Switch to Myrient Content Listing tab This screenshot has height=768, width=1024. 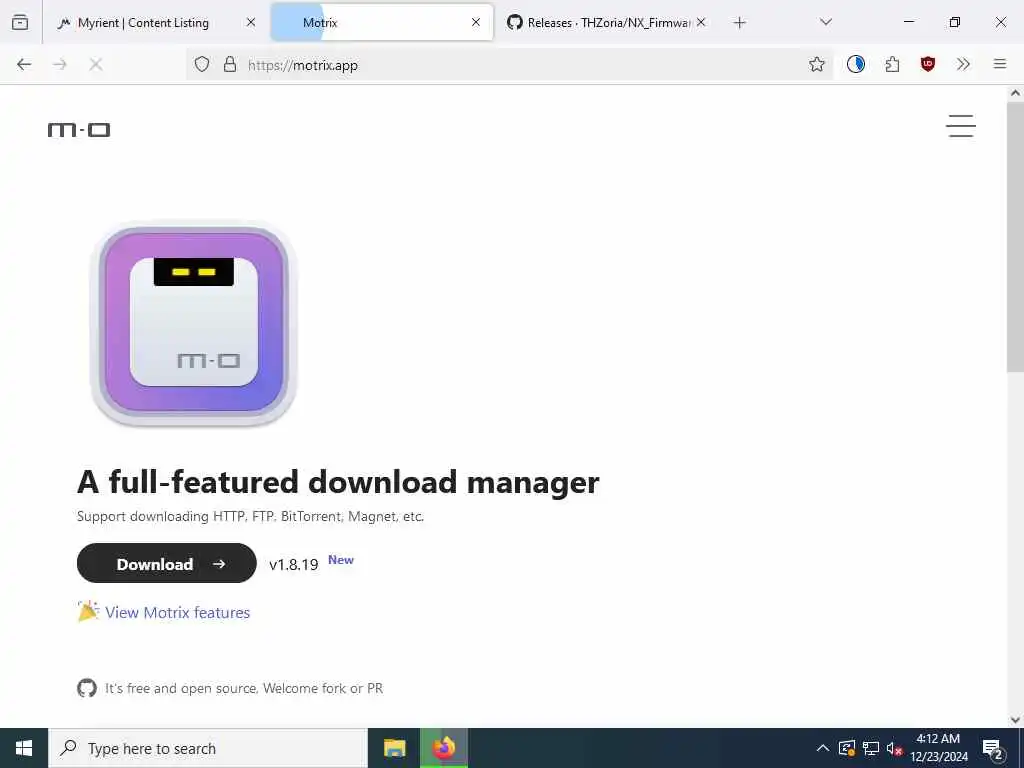tap(142, 23)
